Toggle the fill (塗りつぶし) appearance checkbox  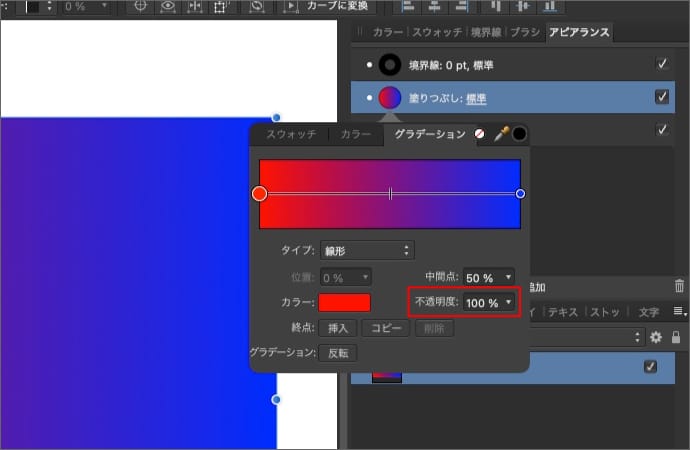pyautogui.click(x=661, y=97)
